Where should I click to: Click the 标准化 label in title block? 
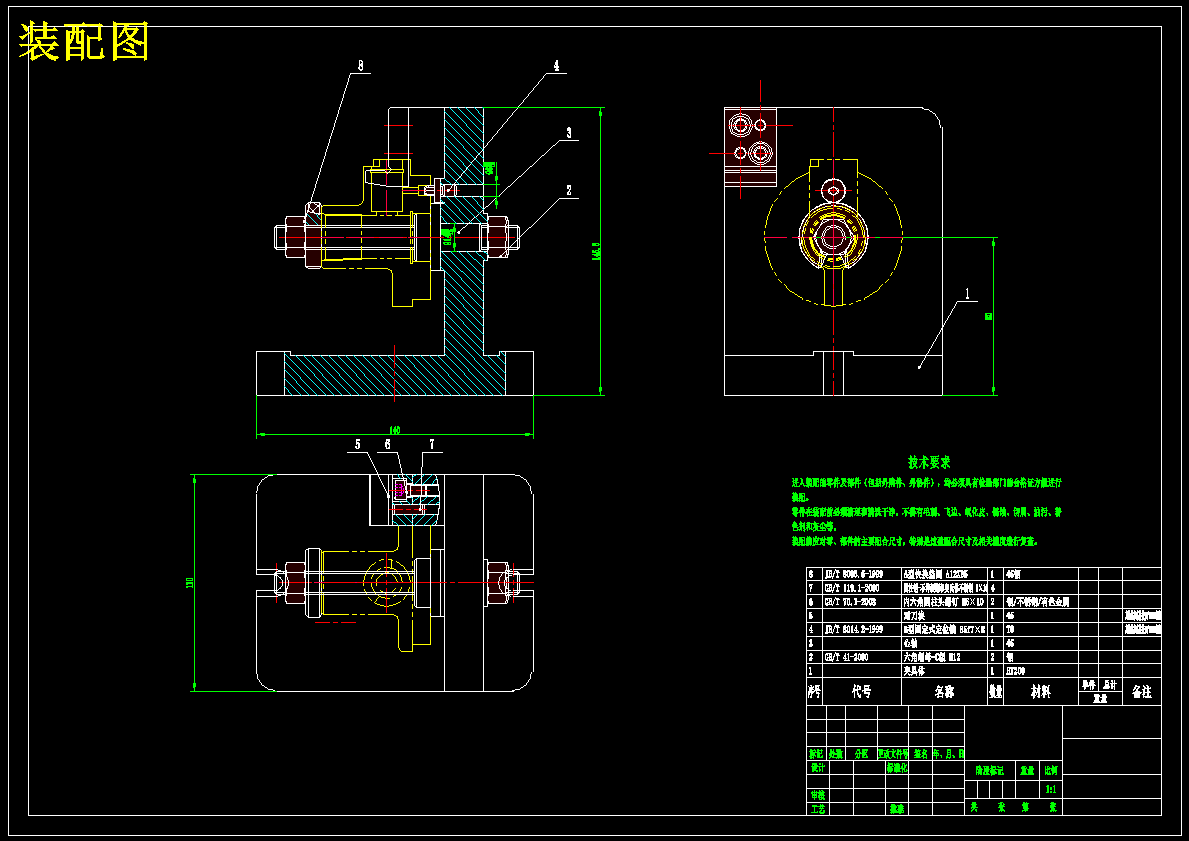pyautogui.click(x=896, y=767)
